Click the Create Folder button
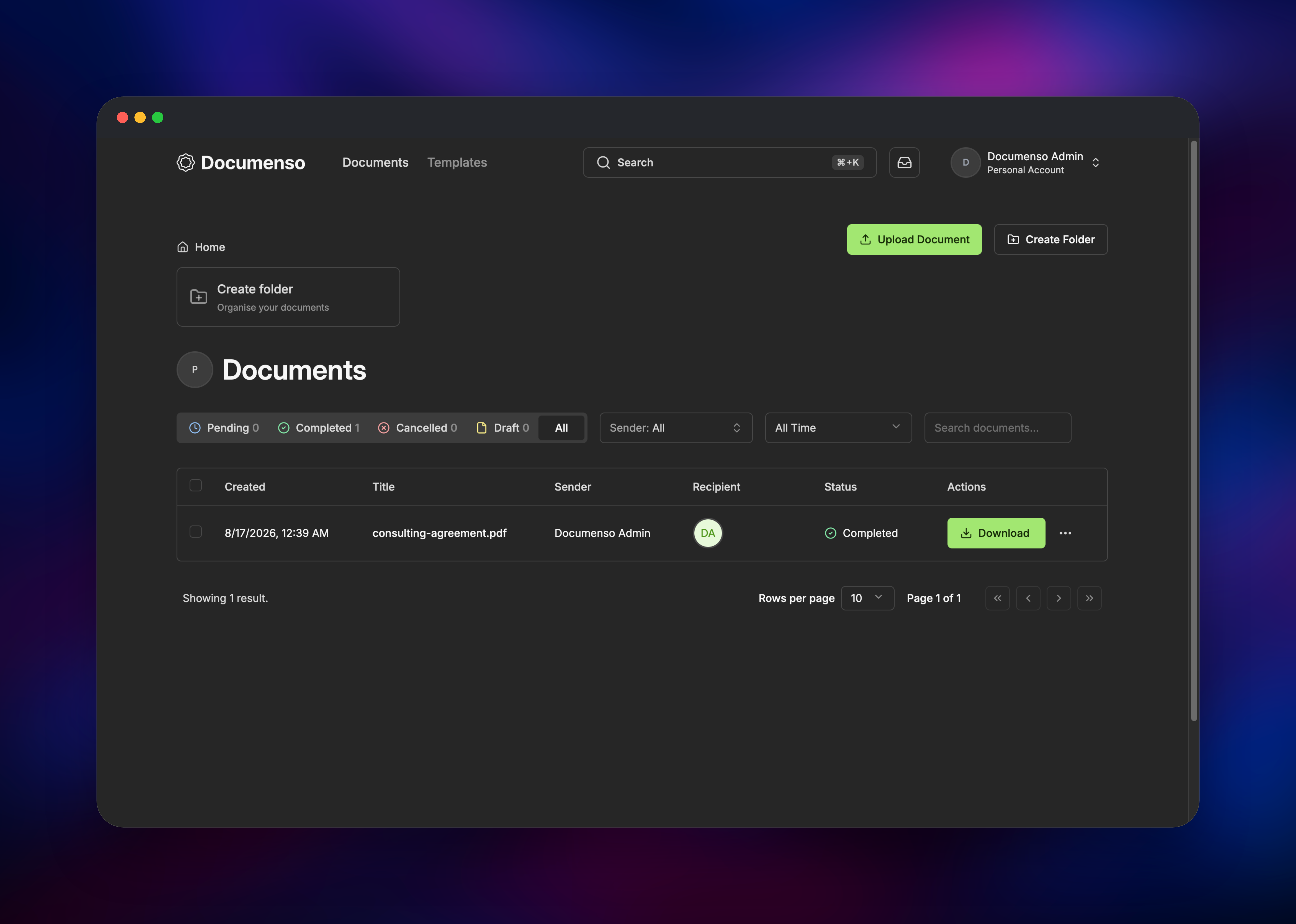This screenshot has height=924, width=1296. pos(1051,239)
